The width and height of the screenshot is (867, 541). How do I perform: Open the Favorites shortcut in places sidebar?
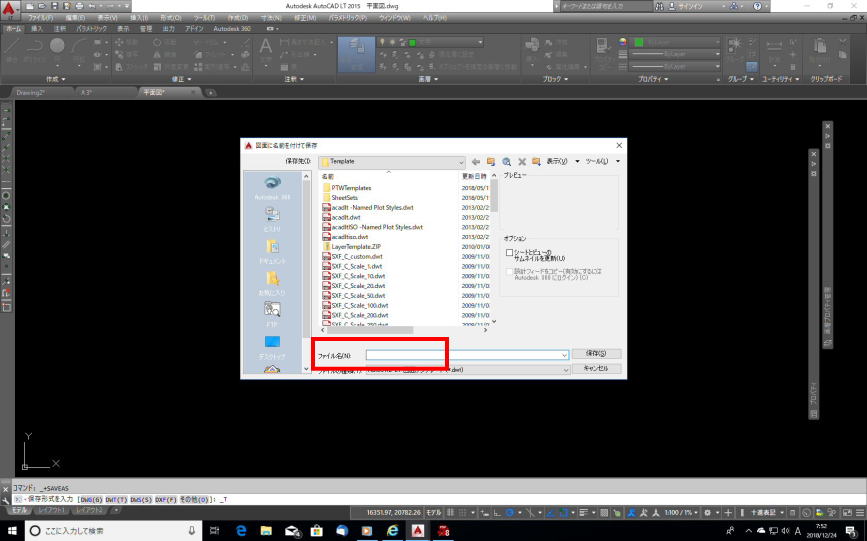272,283
